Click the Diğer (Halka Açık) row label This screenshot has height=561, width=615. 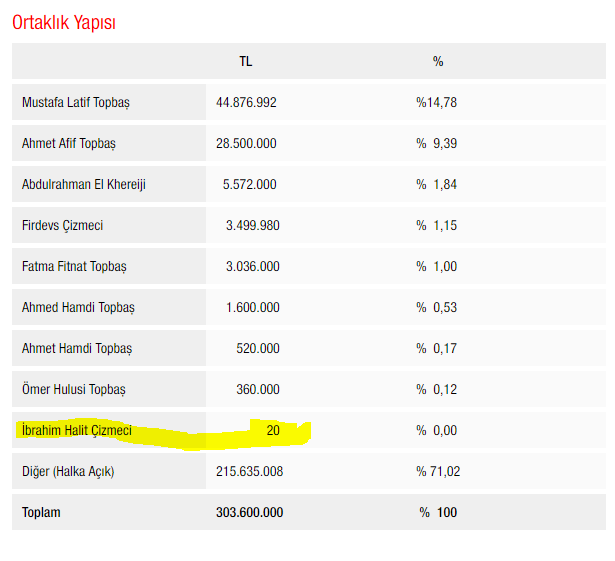(68, 472)
